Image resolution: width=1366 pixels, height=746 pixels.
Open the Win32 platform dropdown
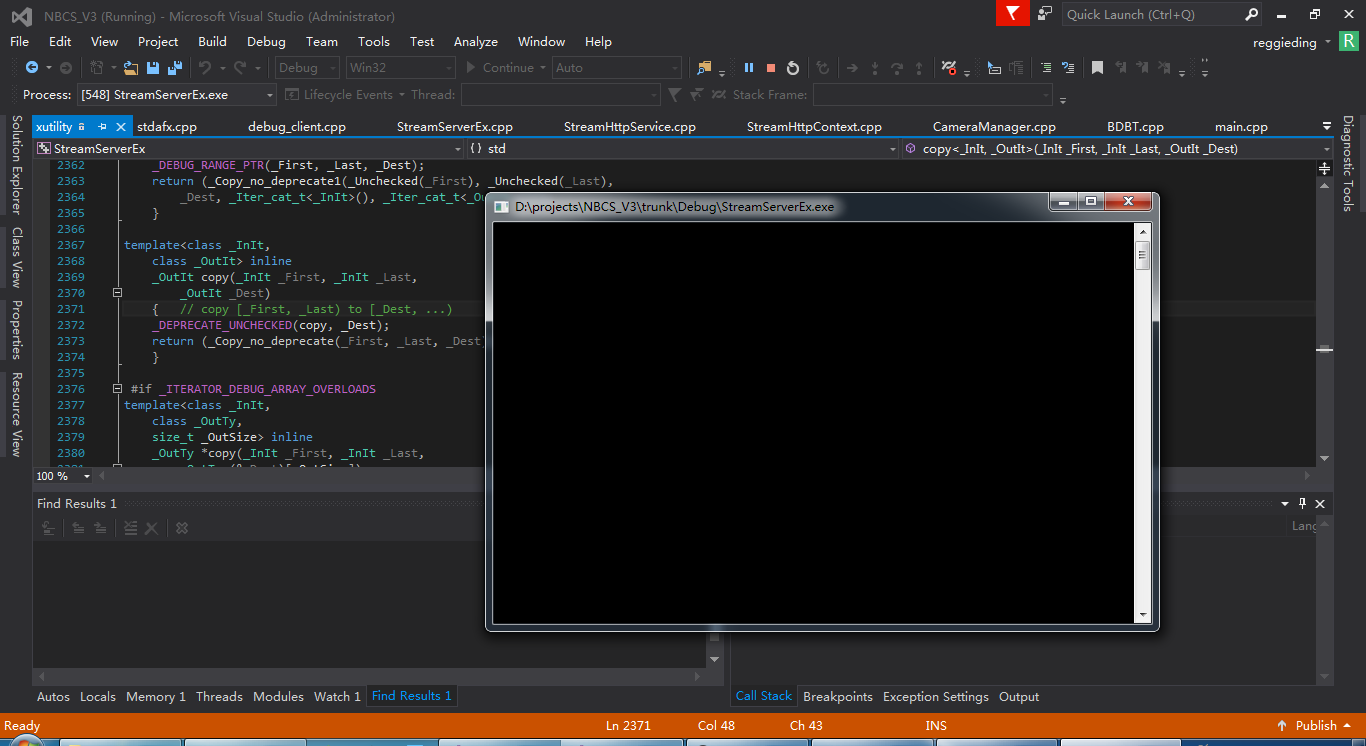400,67
